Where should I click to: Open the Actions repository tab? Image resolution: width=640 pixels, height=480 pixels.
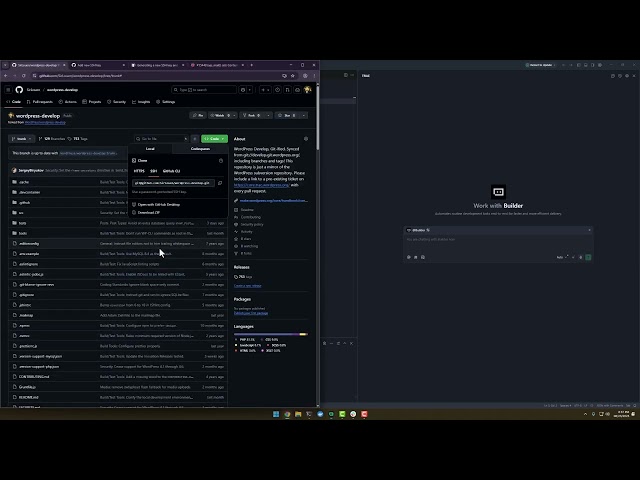67,102
